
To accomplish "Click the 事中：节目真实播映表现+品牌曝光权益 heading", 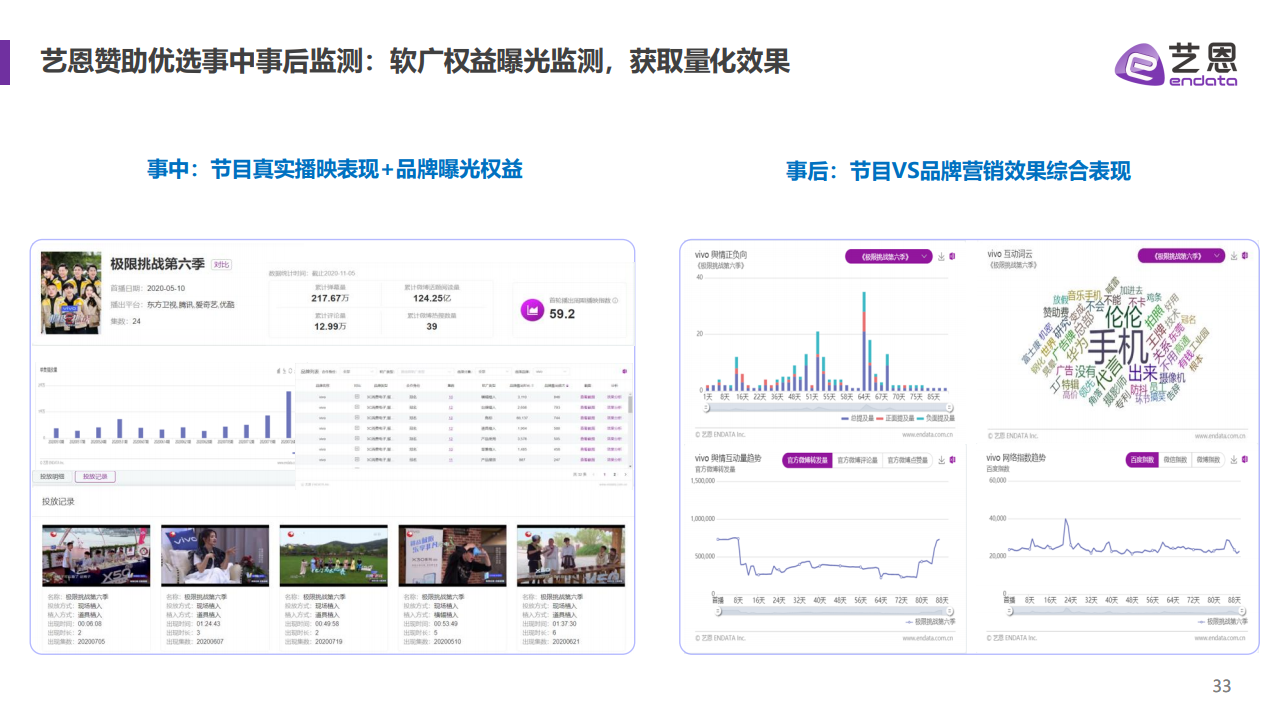I will [335, 169].
